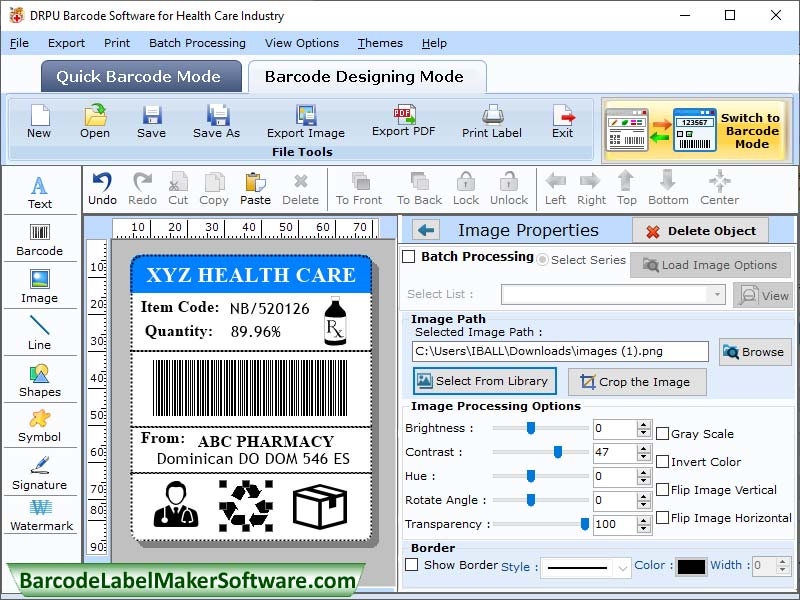Increase Brightness with spinner up arrow

tap(644, 424)
